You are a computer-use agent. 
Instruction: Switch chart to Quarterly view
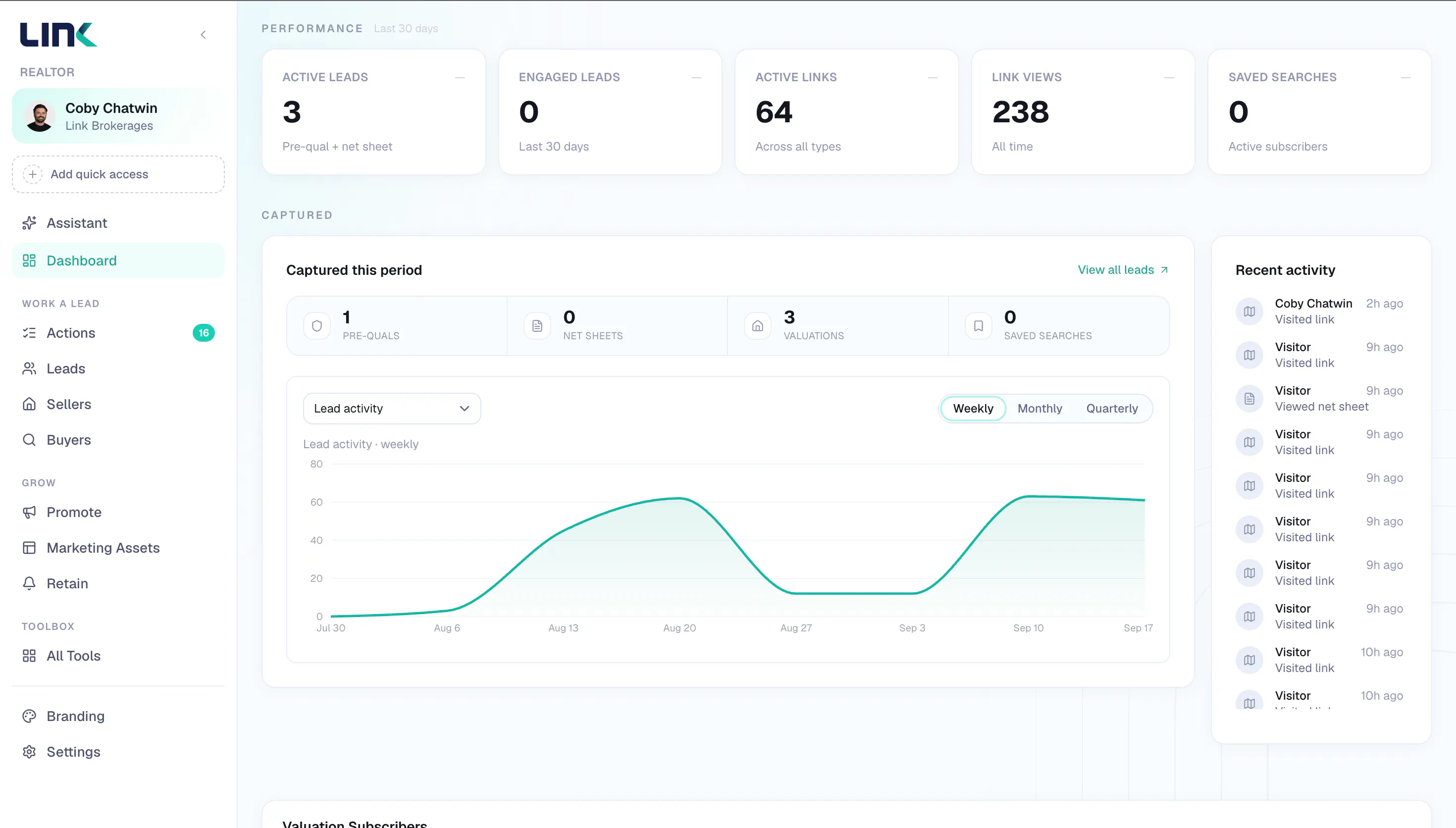tap(1111, 409)
